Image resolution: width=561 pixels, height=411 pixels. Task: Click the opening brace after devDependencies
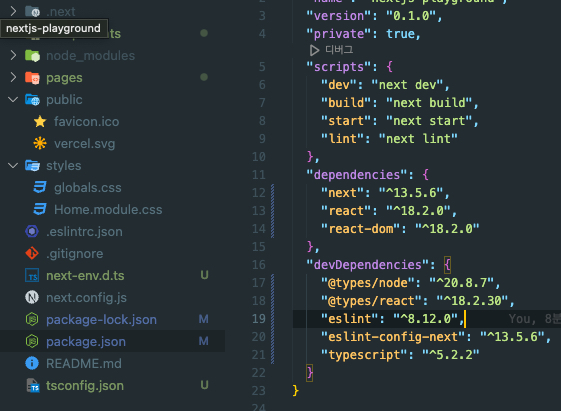tap(447, 265)
